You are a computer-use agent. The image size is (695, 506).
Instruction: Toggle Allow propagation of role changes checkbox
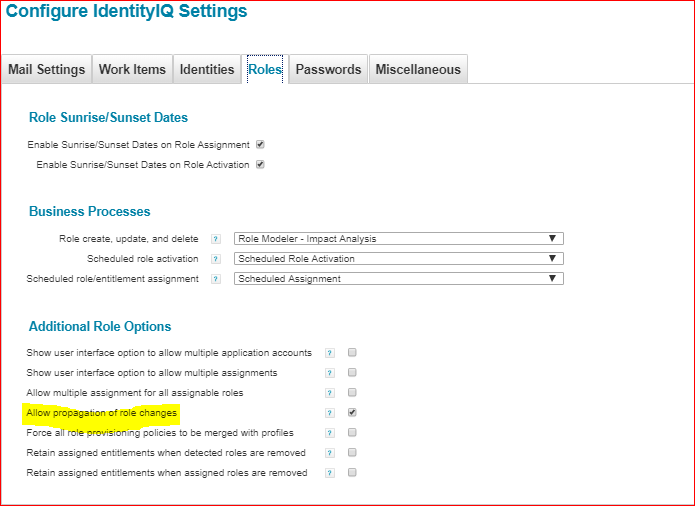[352, 412]
